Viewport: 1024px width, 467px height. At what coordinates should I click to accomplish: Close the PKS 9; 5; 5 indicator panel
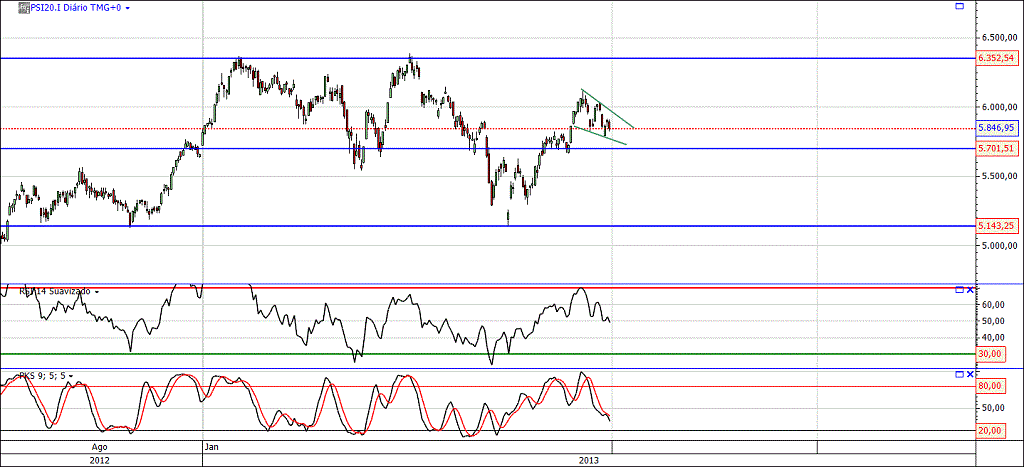tap(969, 374)
